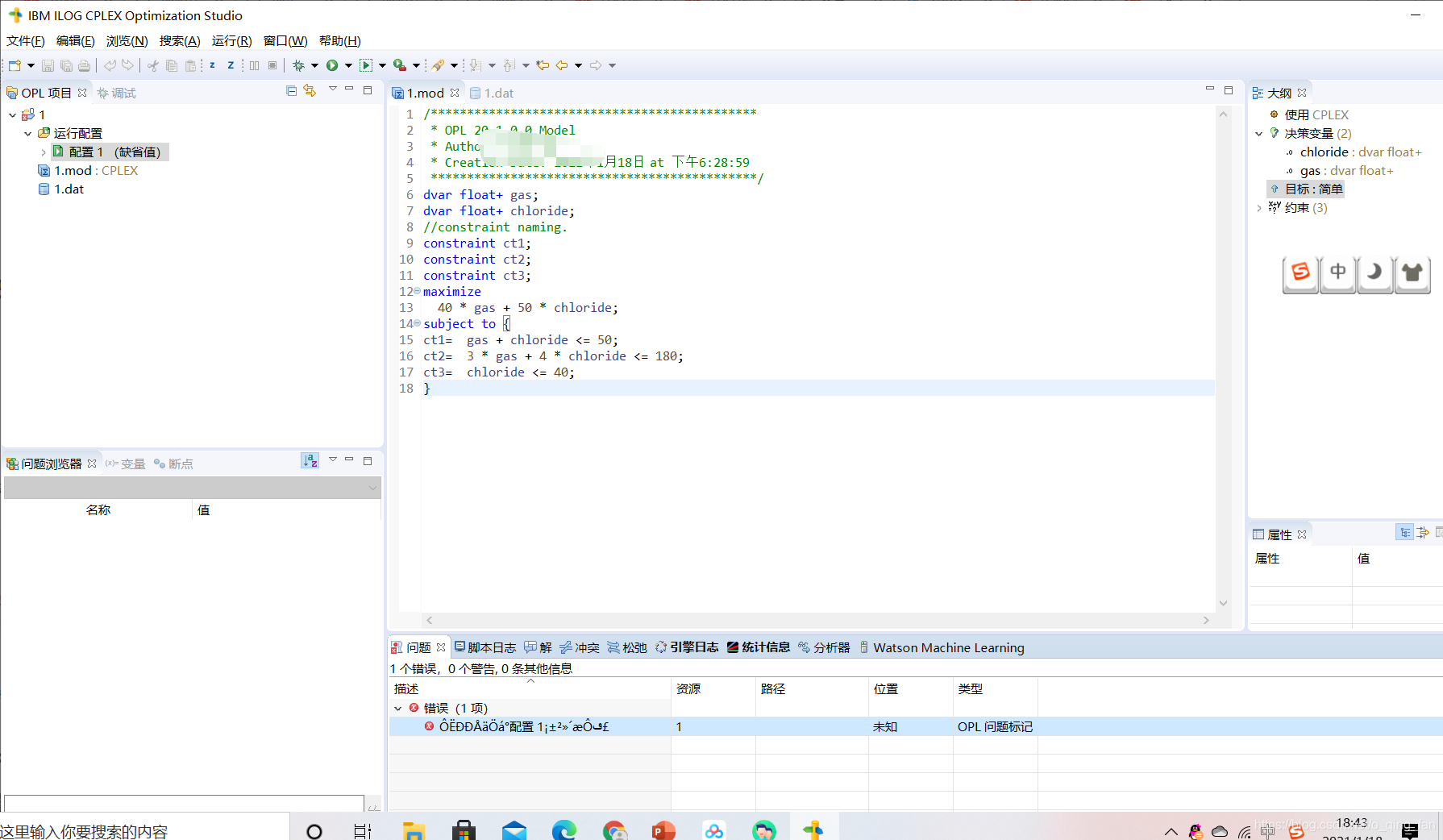Click the Paste clipboard icon
Screen dimensions: 1443x840
click(190, 65)
